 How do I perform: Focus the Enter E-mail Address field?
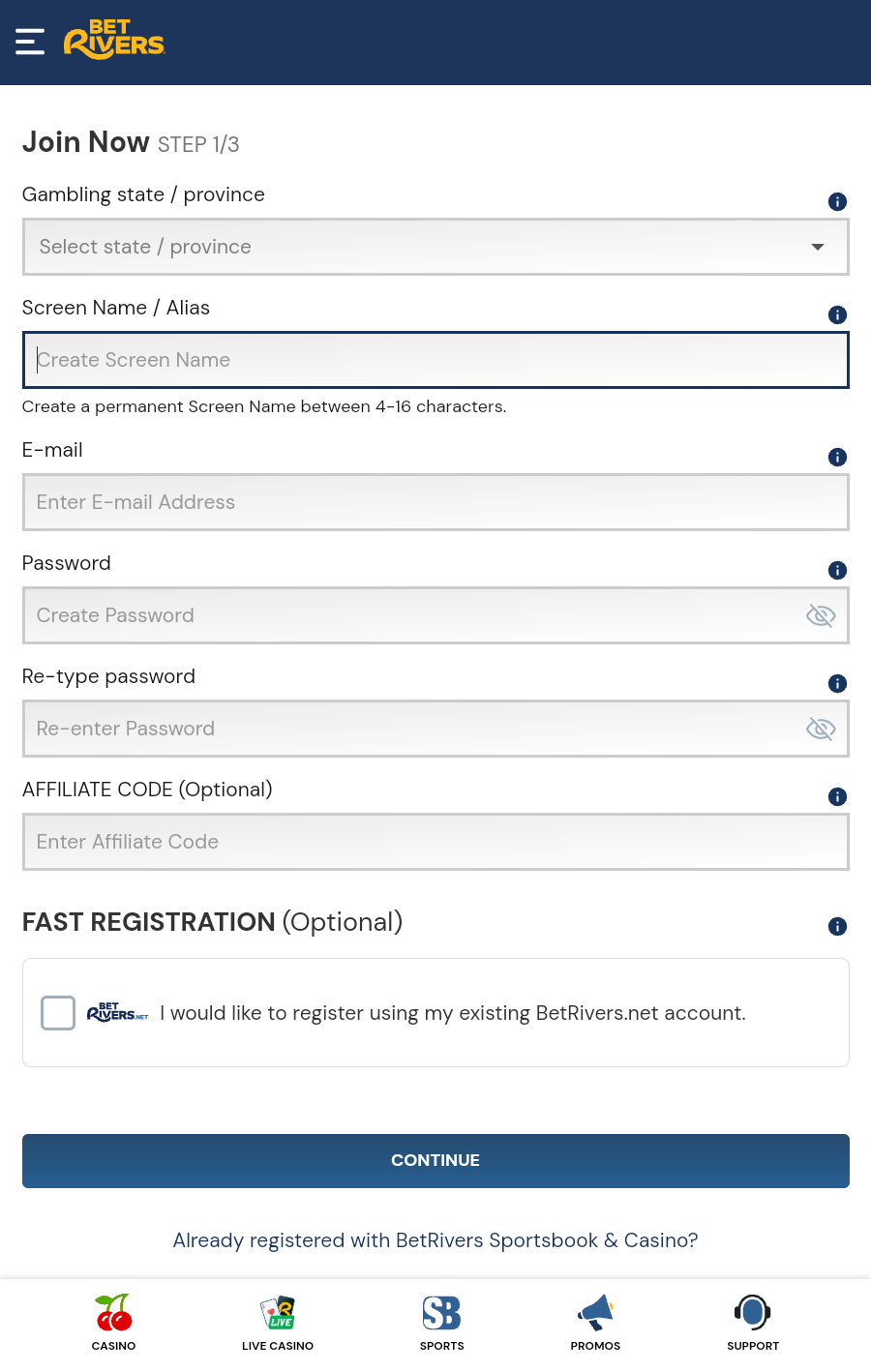coord(435,502)
